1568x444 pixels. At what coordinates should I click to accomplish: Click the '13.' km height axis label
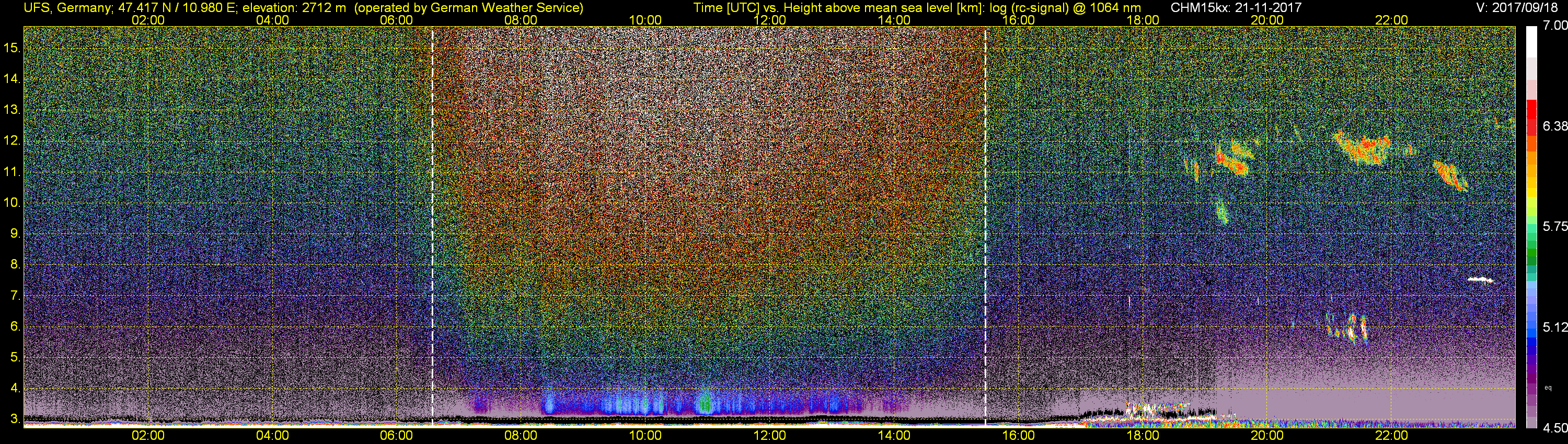coord(12,110)
